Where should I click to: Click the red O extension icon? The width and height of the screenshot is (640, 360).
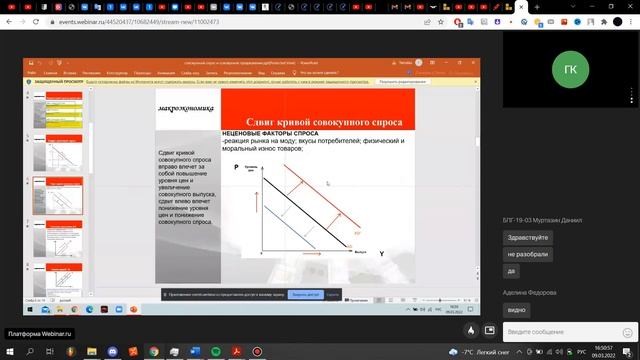[x=458, y=22]
